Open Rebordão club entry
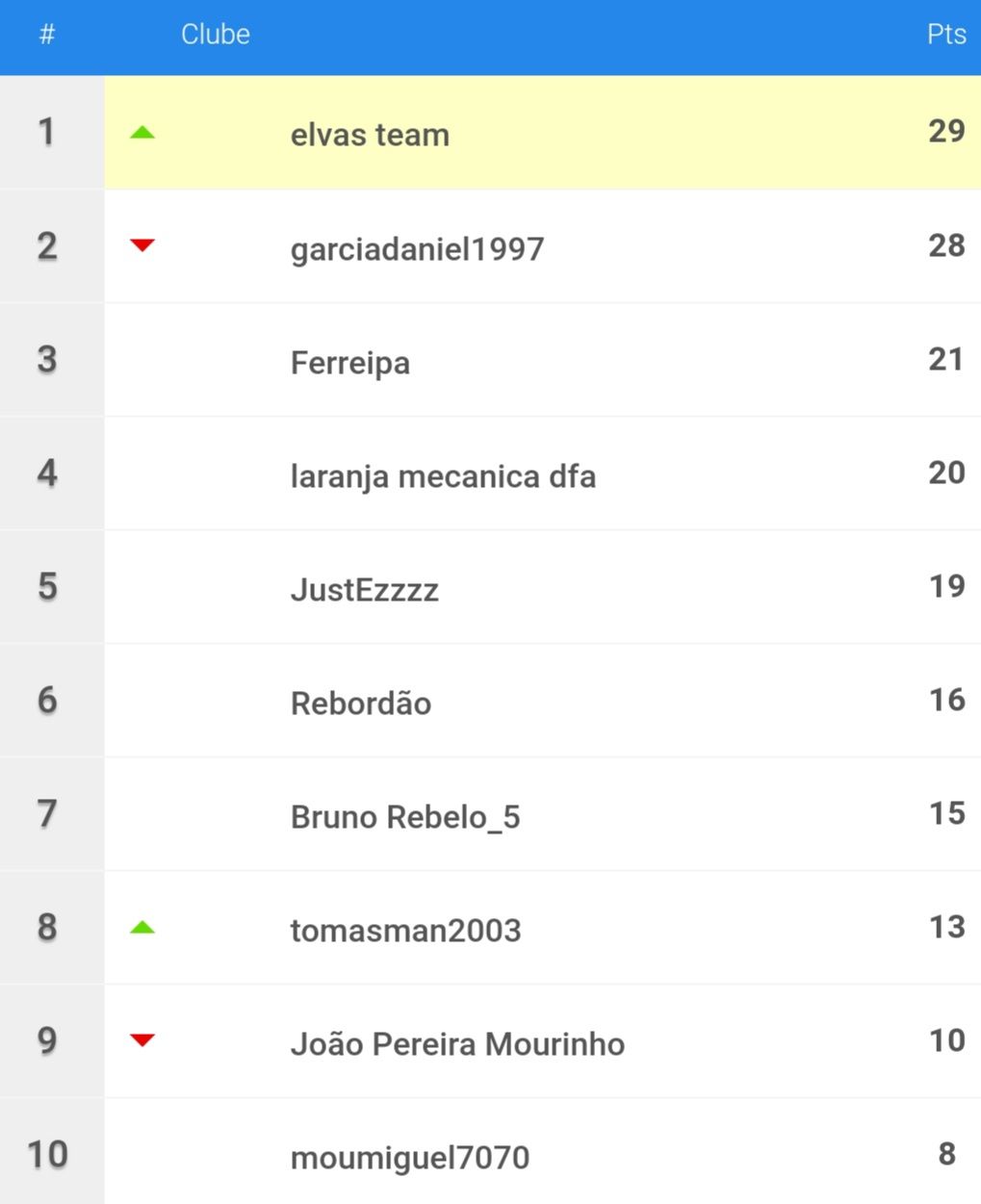Image resolution: width=981 pixels, height=1204 pixels. tap(361, 704)
